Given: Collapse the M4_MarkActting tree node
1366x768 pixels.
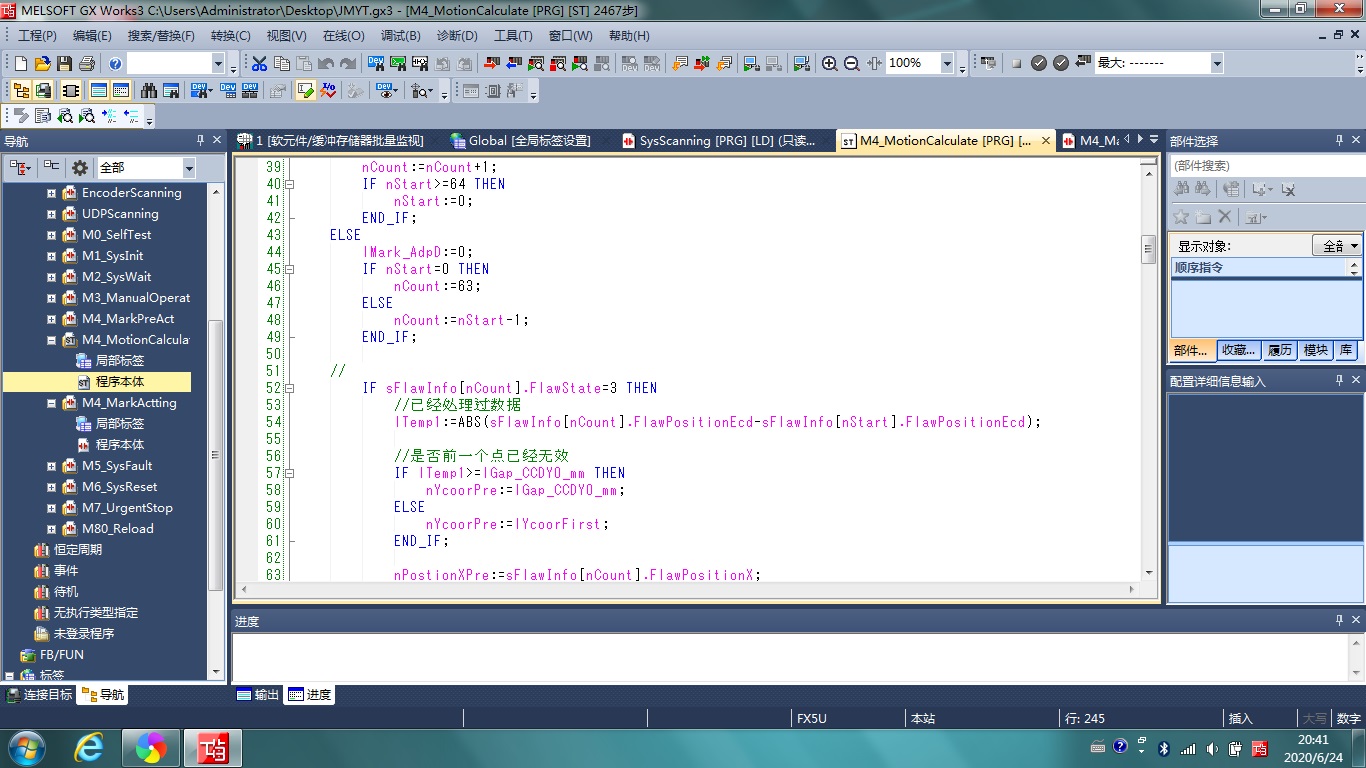Looking at the screenshot, I should point(51,403).
